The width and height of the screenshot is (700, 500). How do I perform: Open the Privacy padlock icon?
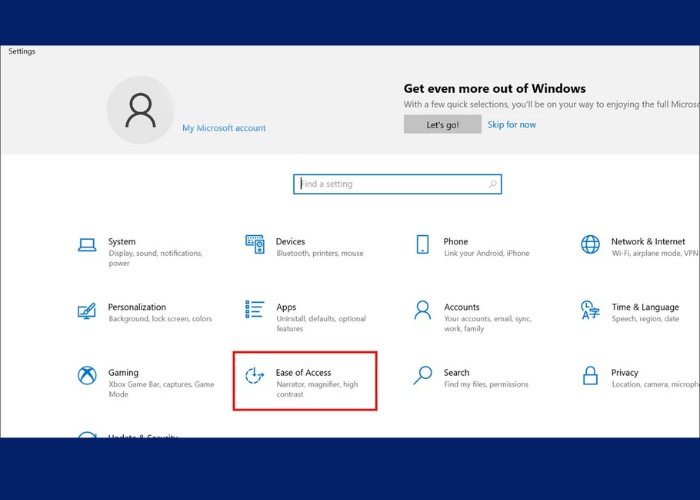[x=590, y=376]
